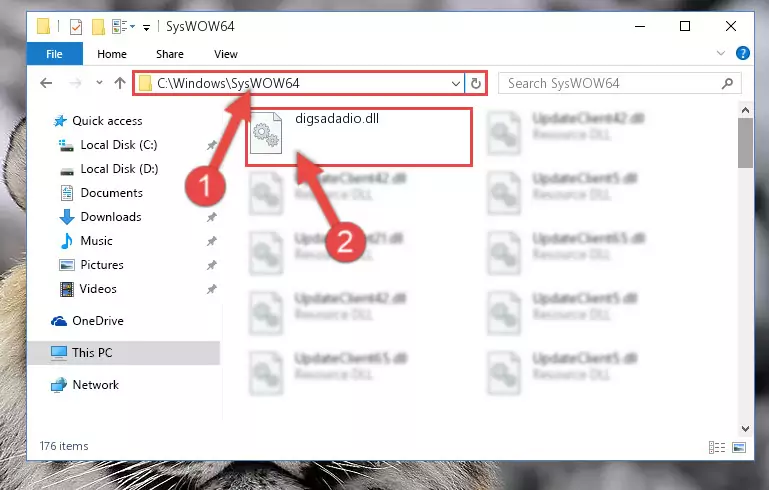
Task: Select This PC in the navigation pane
Action: 123,353
